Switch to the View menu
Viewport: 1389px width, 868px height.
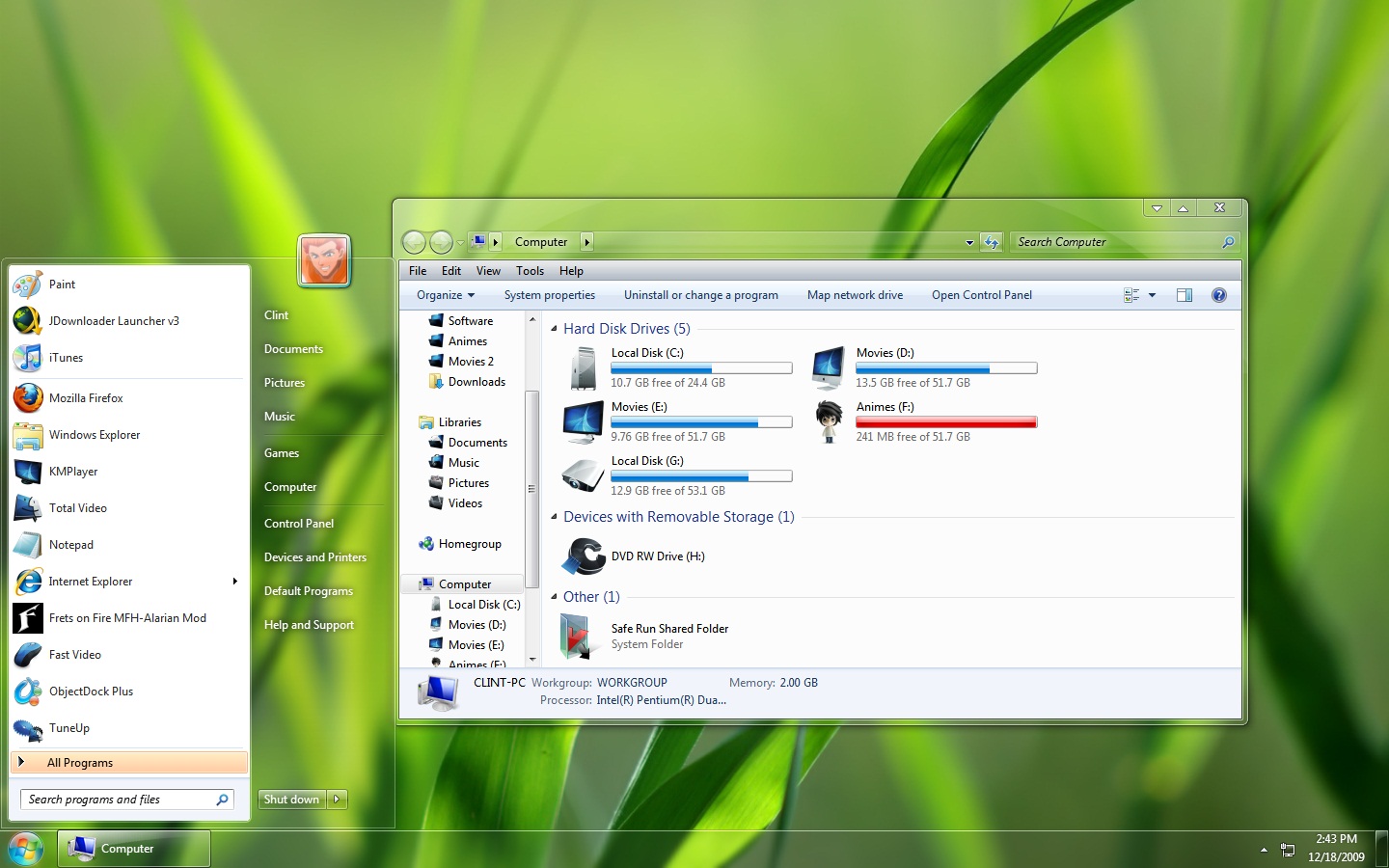click(489, 271)
